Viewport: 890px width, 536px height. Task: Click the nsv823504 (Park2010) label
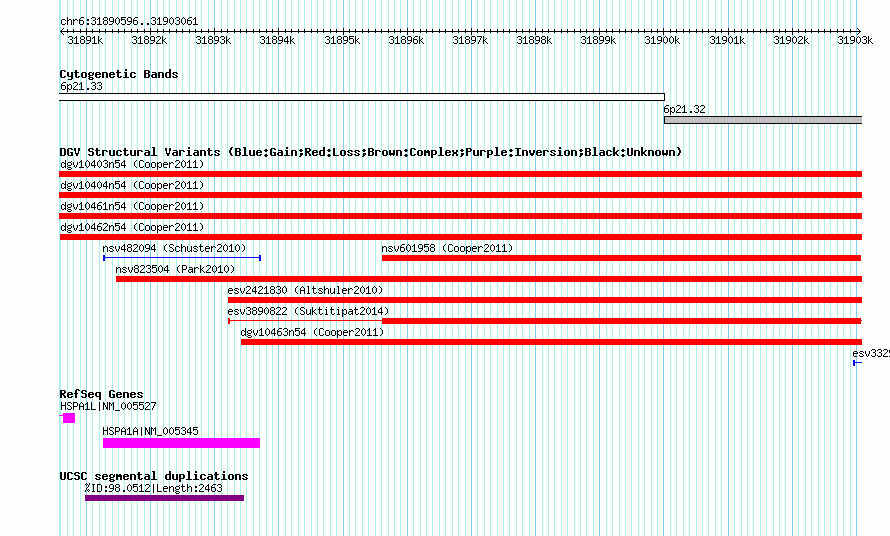(x=175, y=269)
